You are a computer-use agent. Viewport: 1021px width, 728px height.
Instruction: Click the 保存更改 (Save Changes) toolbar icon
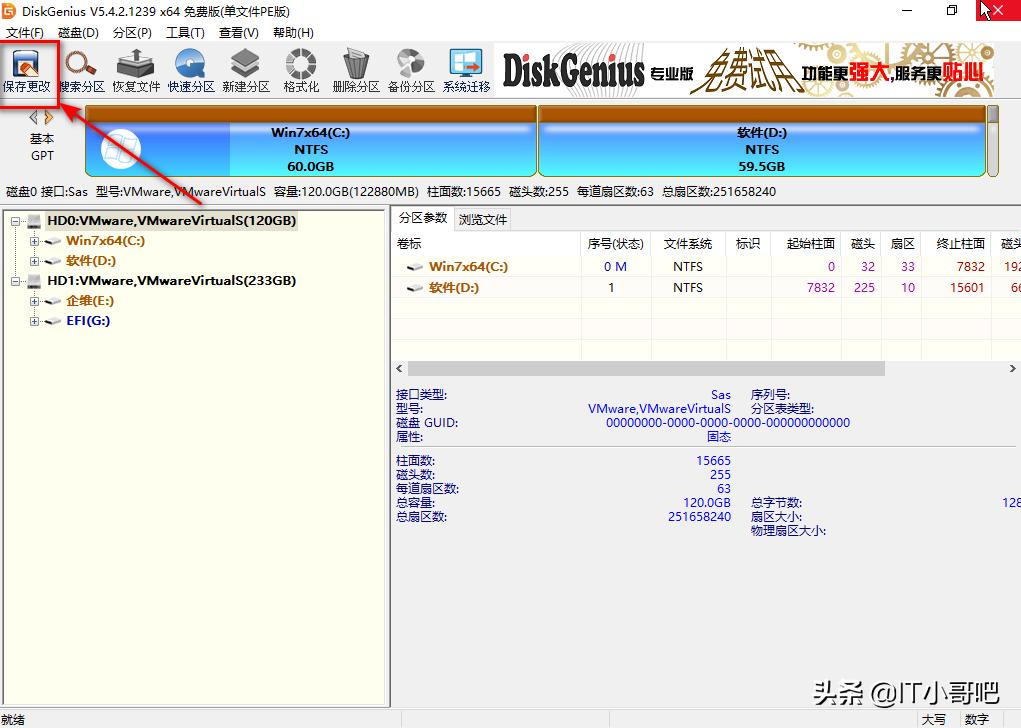[28, 69]
